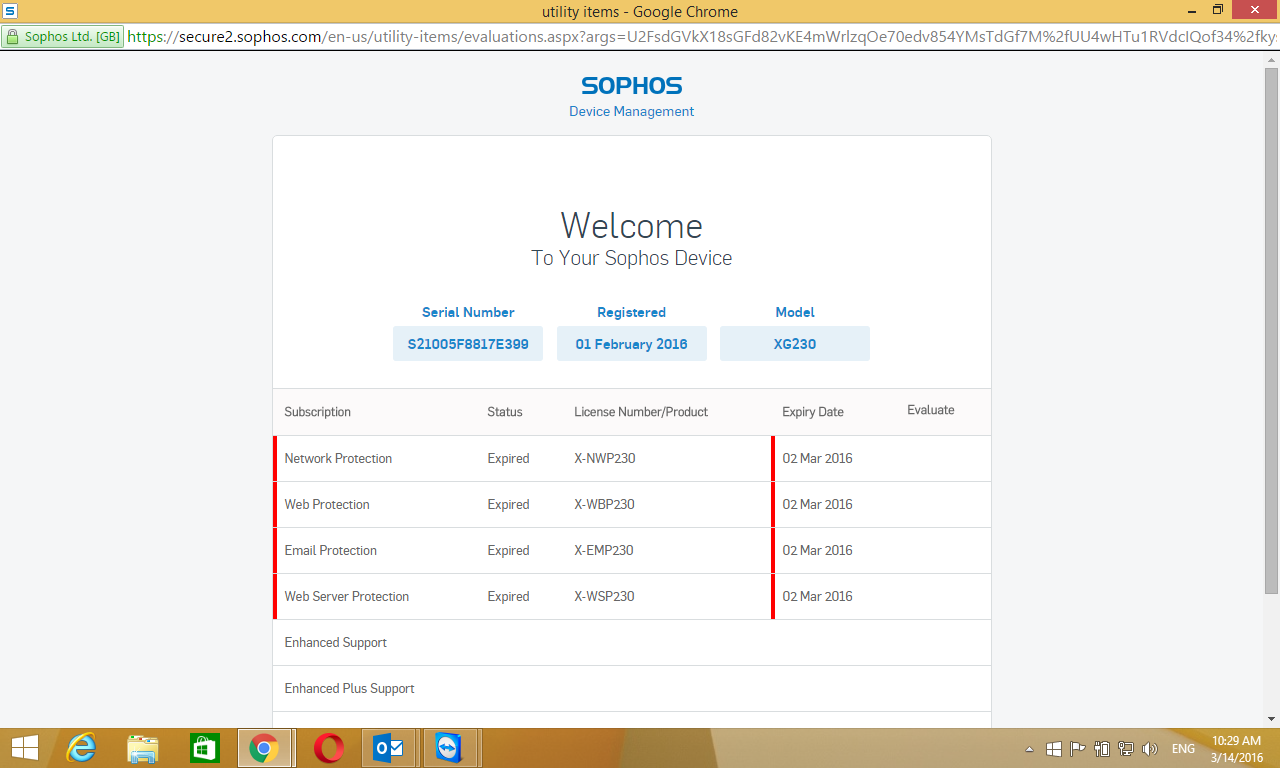The width and height of the screenshot is (1280, 768).
Task: Select the Email Protection row
Action: coord(632,550)
